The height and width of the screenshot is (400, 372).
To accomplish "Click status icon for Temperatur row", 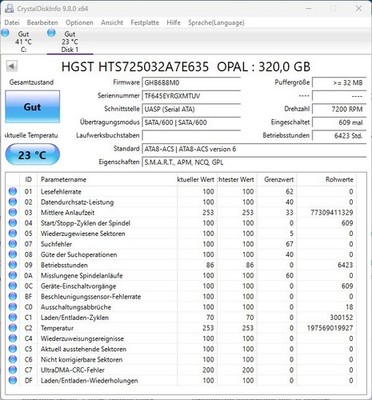I will click(x=13, y=328).
